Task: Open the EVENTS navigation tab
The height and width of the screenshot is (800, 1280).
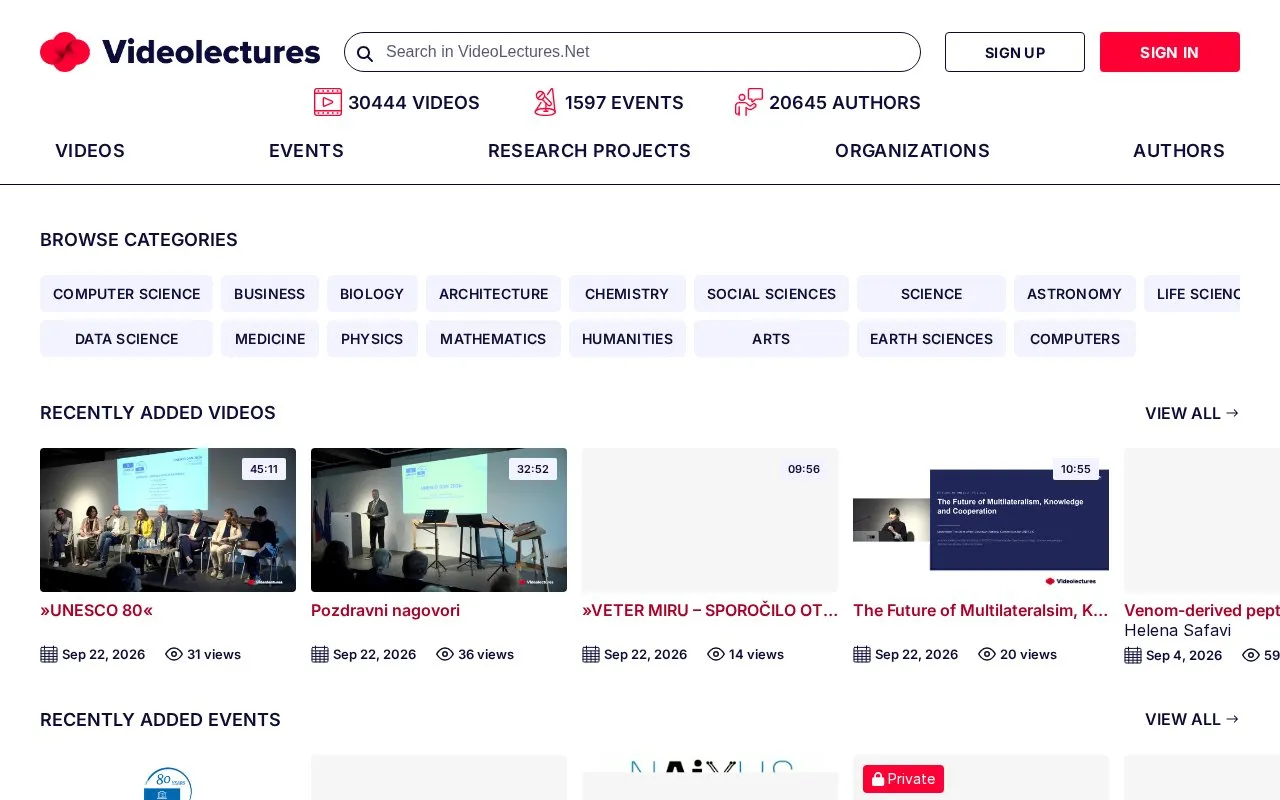Action: 306,151
